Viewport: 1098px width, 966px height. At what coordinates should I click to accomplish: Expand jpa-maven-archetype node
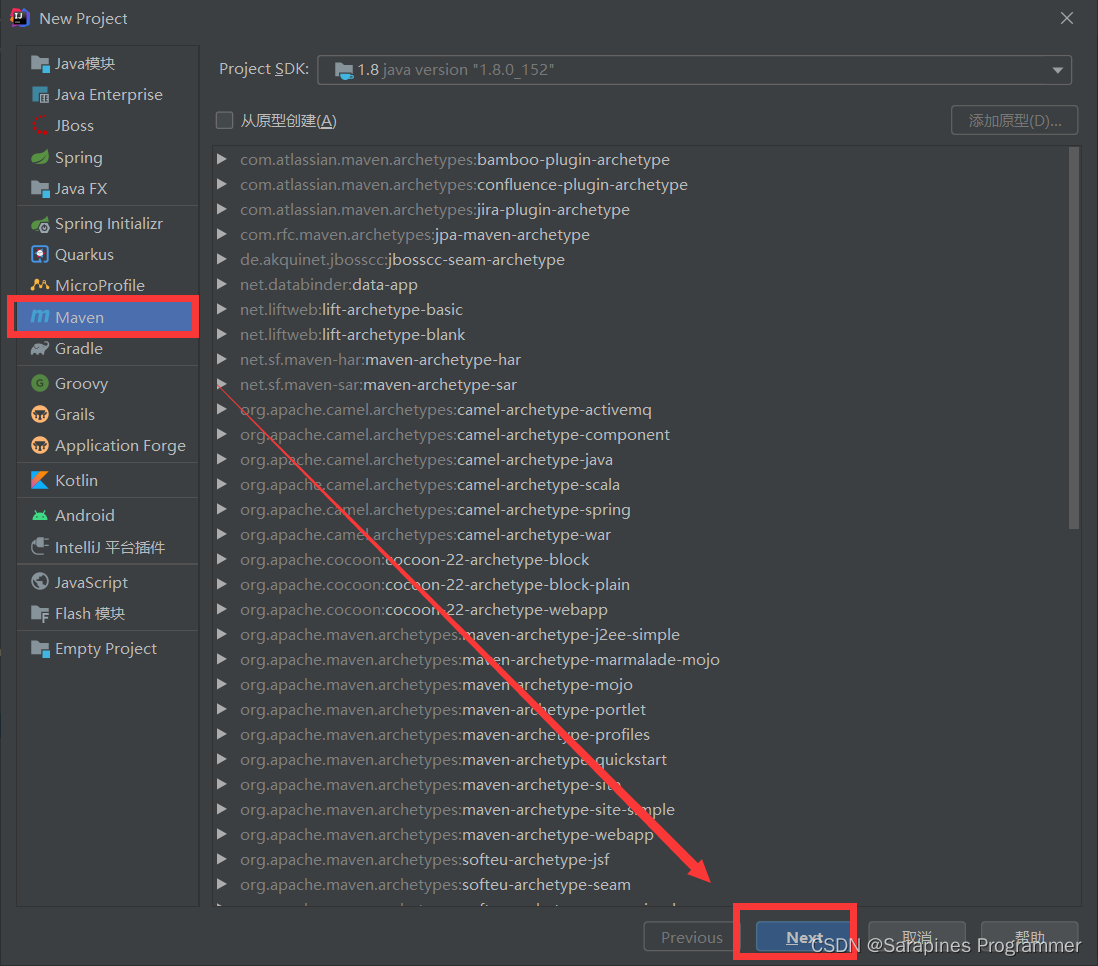[x=222, y=234]
